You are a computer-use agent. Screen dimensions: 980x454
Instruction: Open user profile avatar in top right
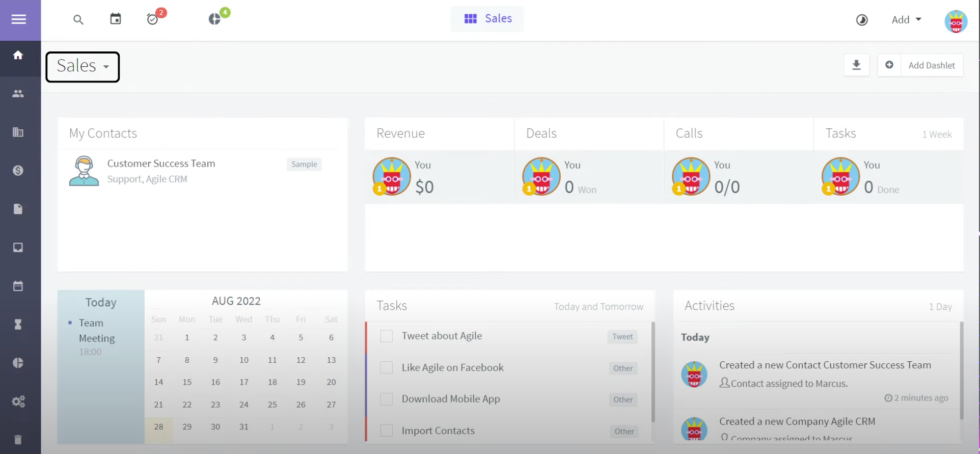956,21
